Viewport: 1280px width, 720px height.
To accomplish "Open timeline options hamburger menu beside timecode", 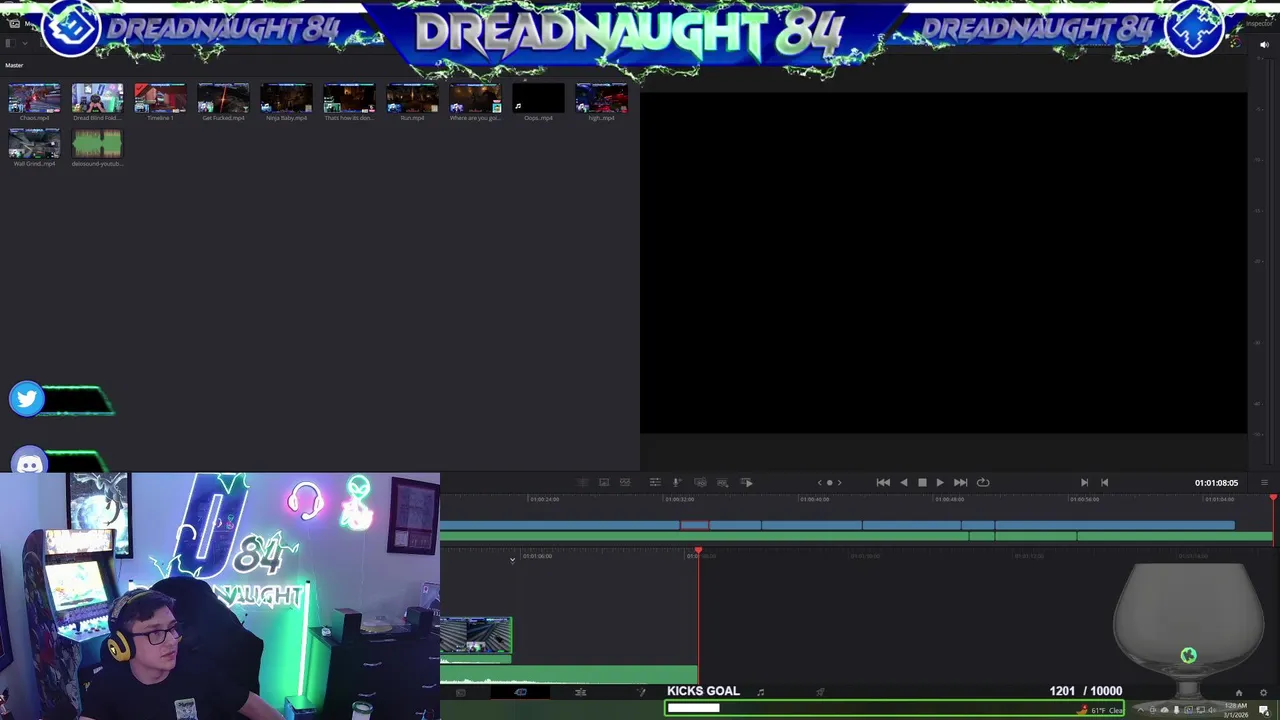I will tap(1264, 483).
